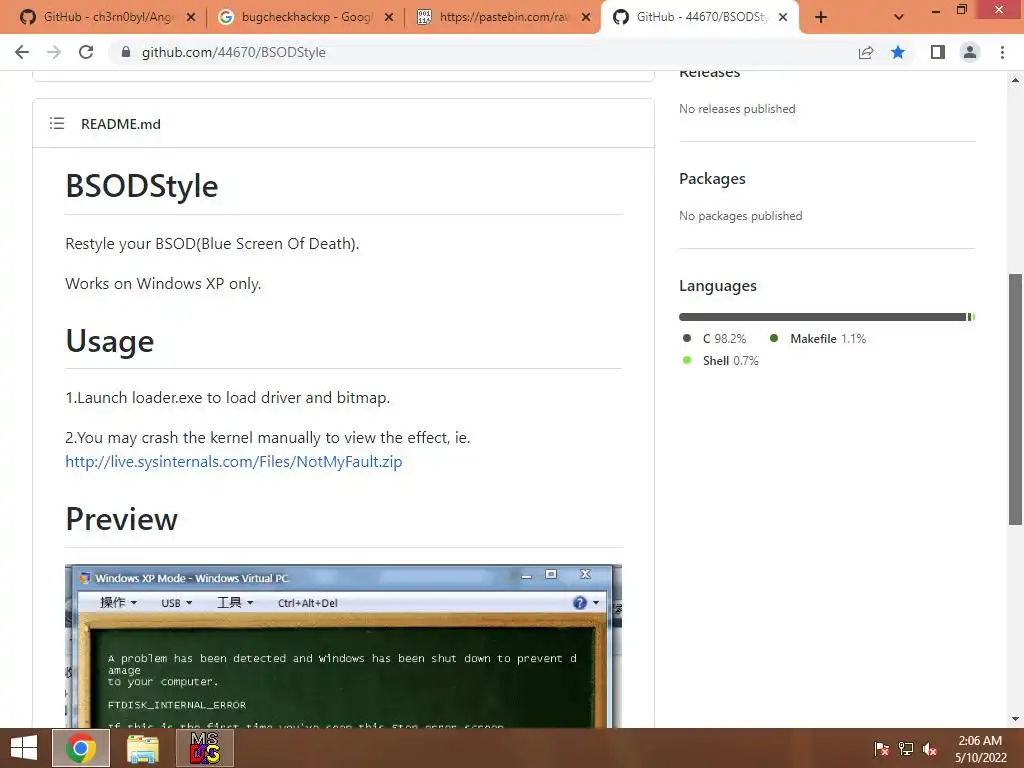Expand the tab search dropdown
This screenshot has width=1024, height=768.
pyautogui.click(x=899, y=17)
